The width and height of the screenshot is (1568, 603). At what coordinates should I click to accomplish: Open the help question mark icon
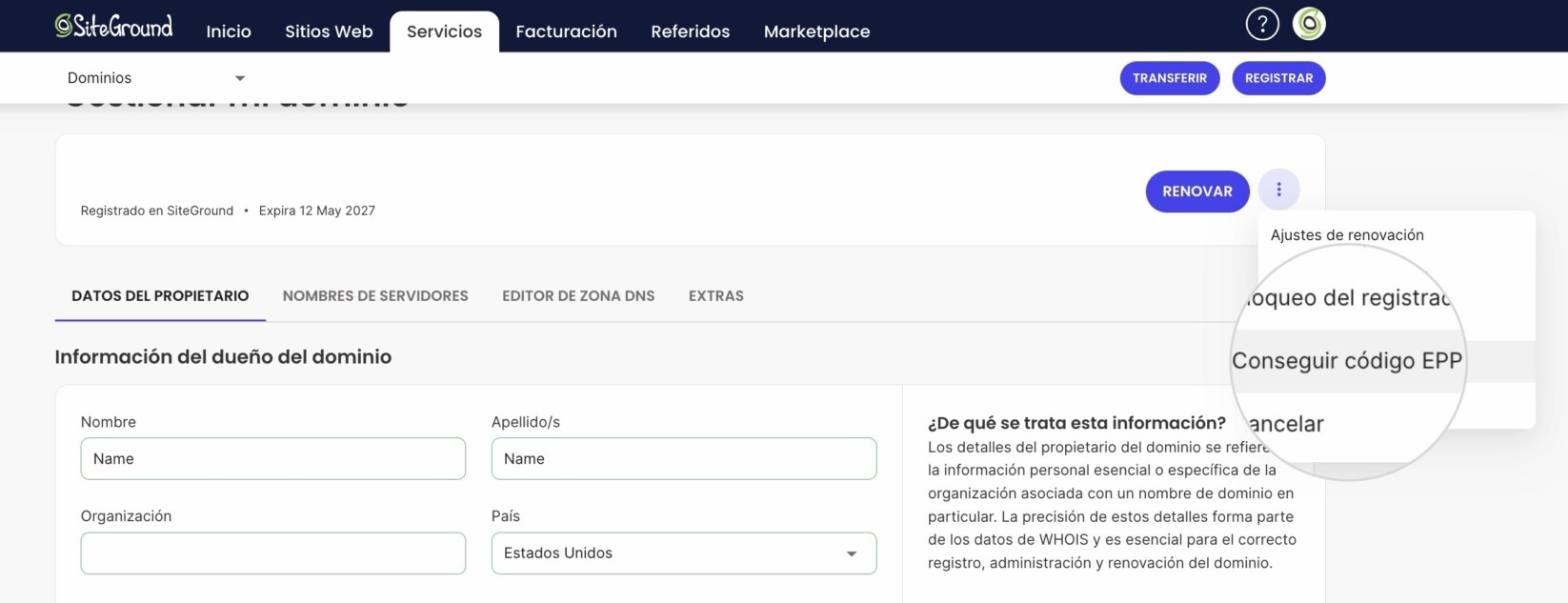click(1262, 24)
